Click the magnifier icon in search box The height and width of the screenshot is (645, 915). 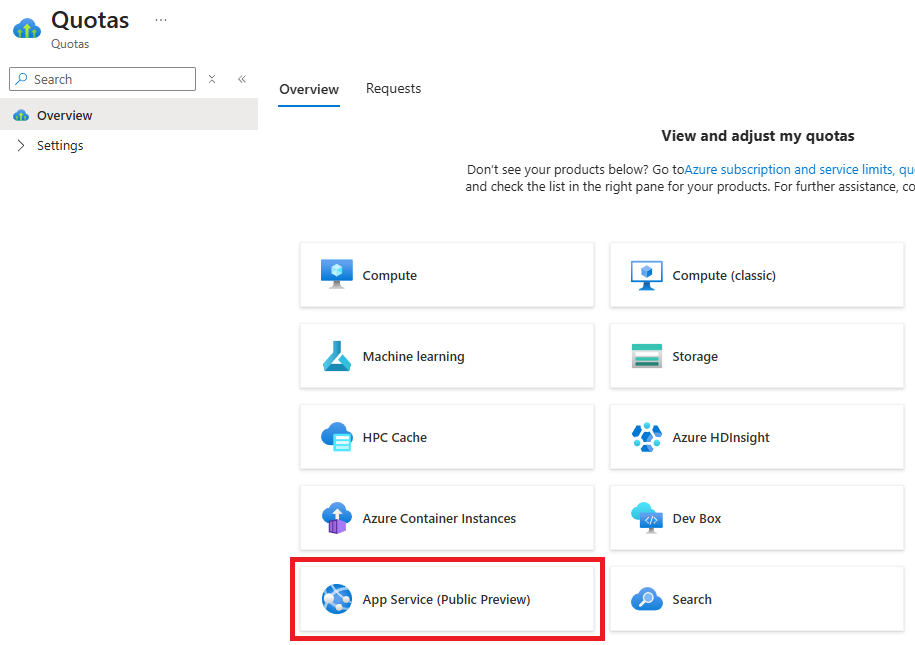point(22,79)
